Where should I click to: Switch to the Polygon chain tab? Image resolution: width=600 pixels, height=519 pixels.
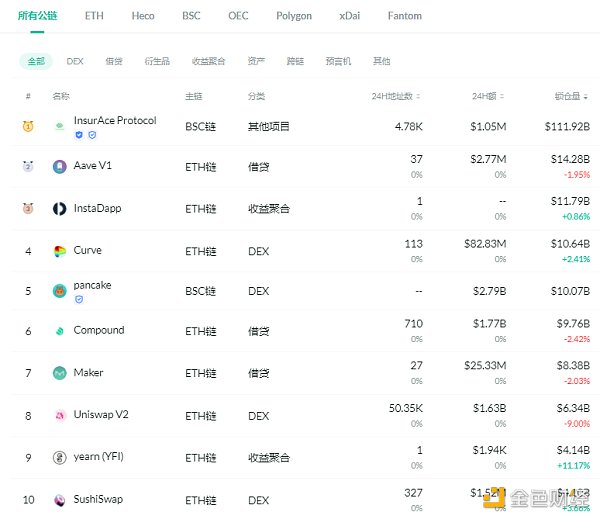point(294,16)
